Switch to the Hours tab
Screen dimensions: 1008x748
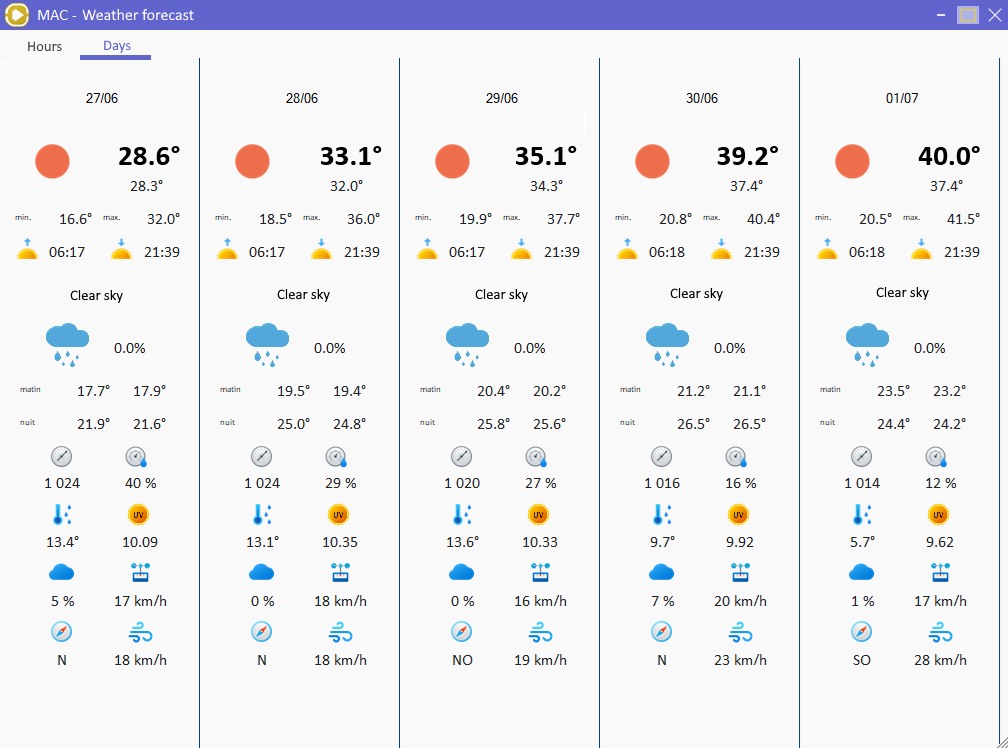click(44, 46)
